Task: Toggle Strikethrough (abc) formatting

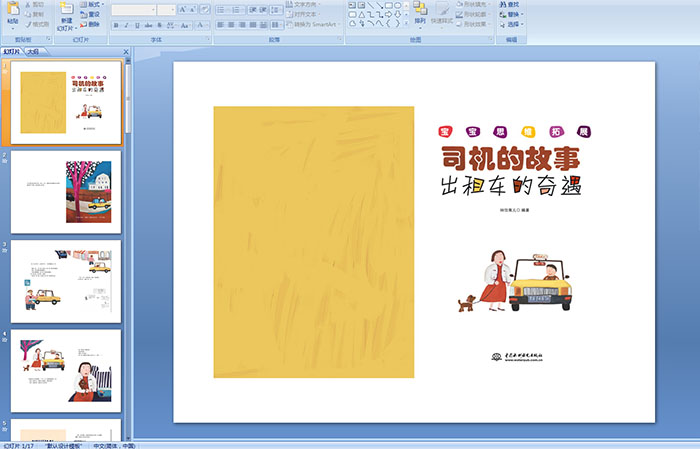Action: (x=148, y=25)
